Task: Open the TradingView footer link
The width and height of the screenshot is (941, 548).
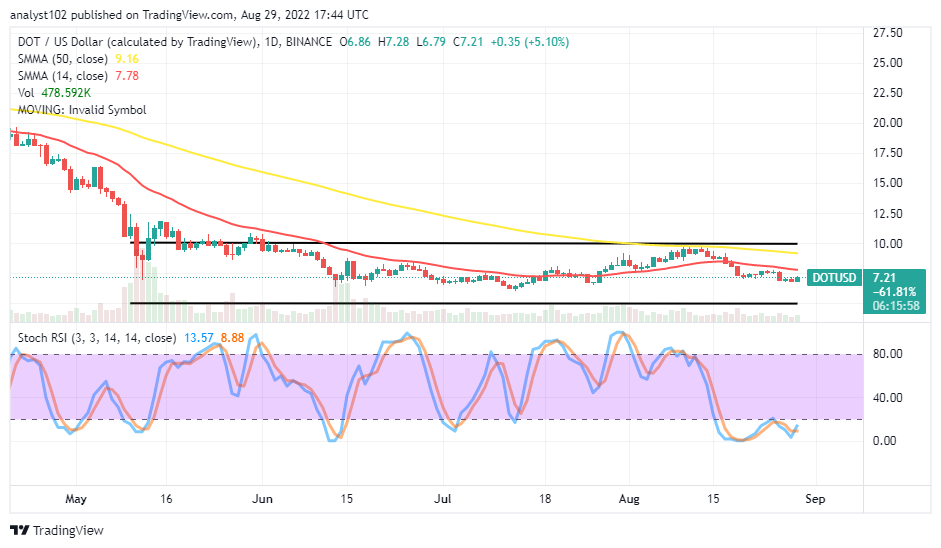Action: pyautogui.click(x=57, y=531)
